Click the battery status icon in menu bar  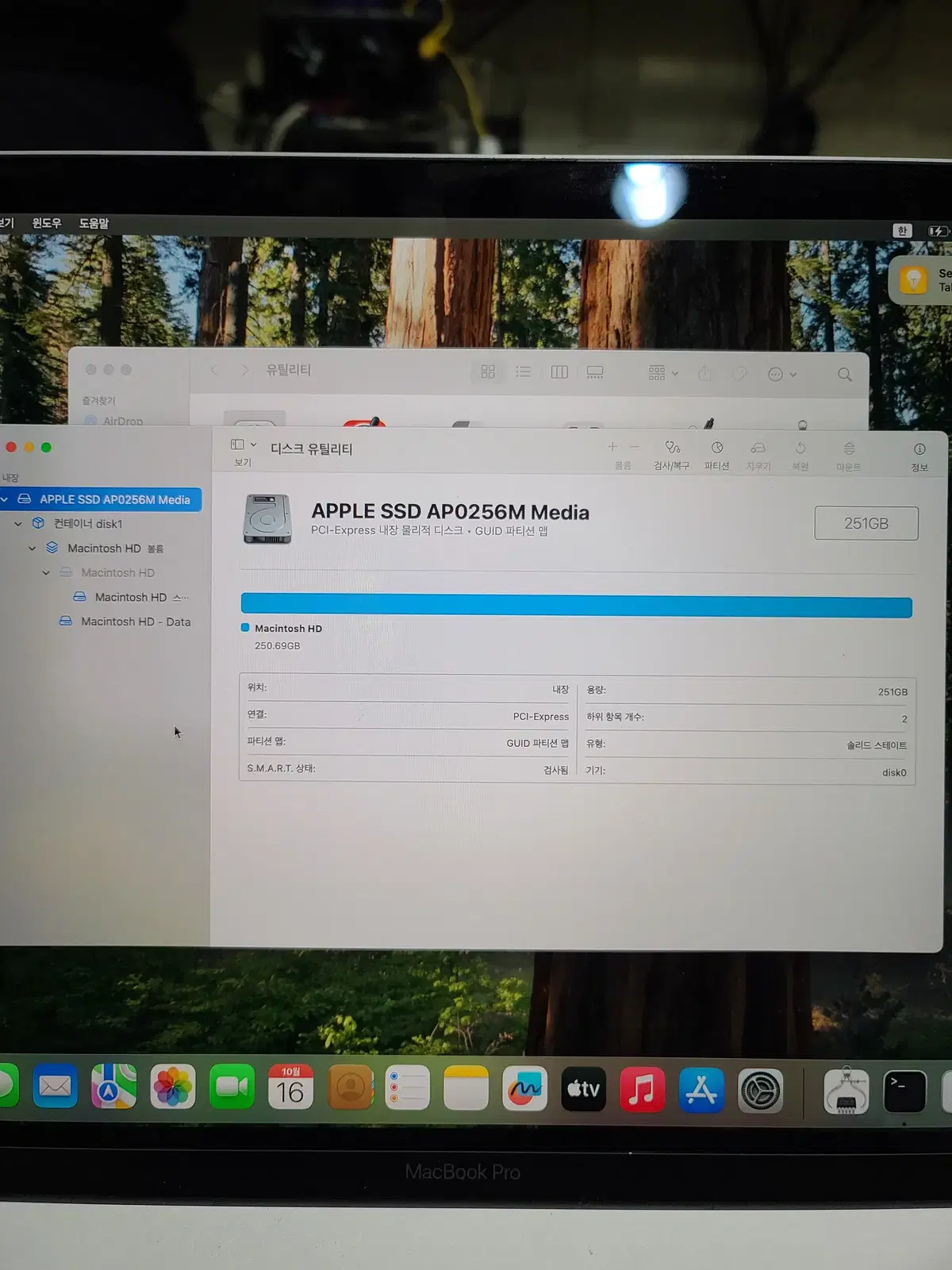point(939,232)
